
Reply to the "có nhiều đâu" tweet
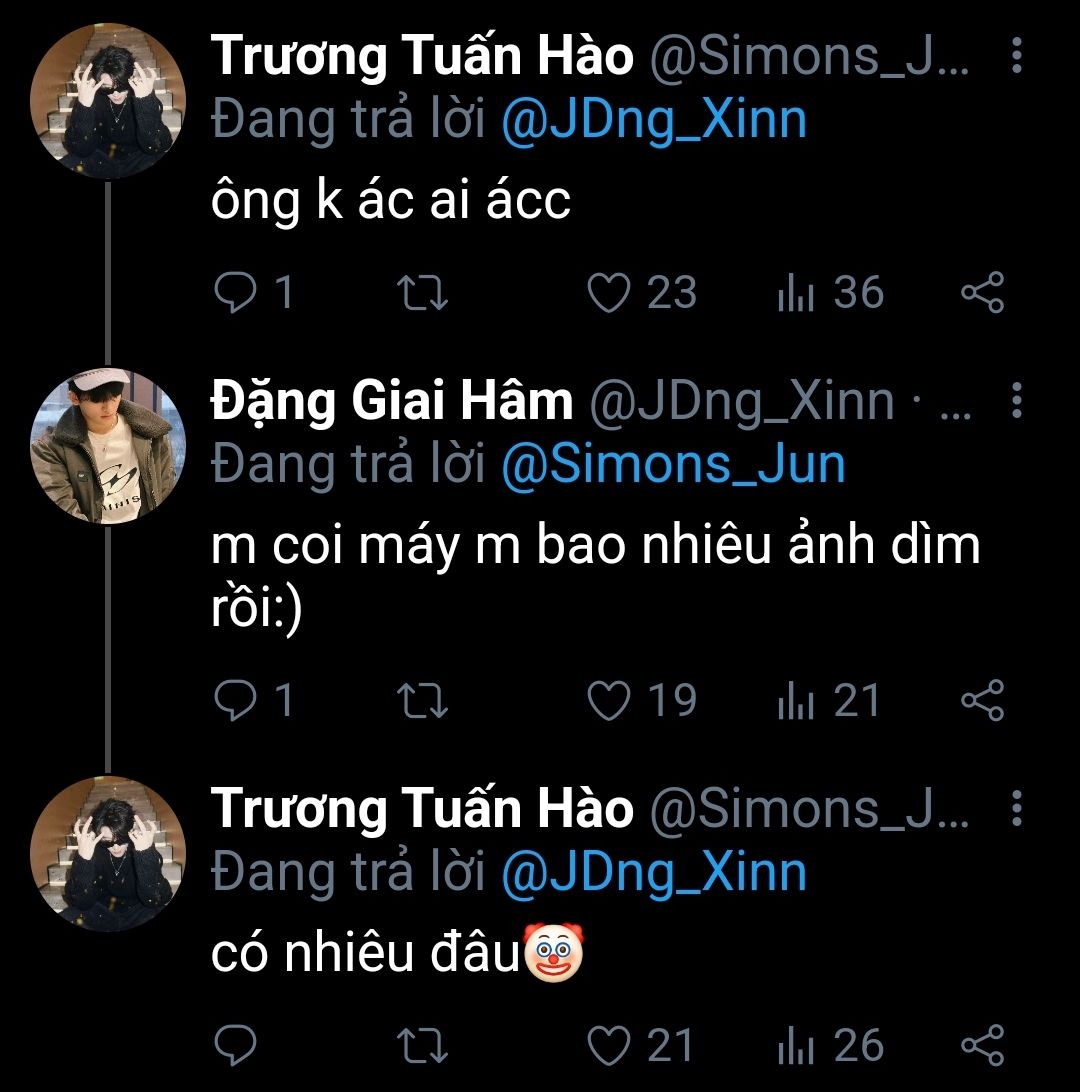pos(236,1046)
